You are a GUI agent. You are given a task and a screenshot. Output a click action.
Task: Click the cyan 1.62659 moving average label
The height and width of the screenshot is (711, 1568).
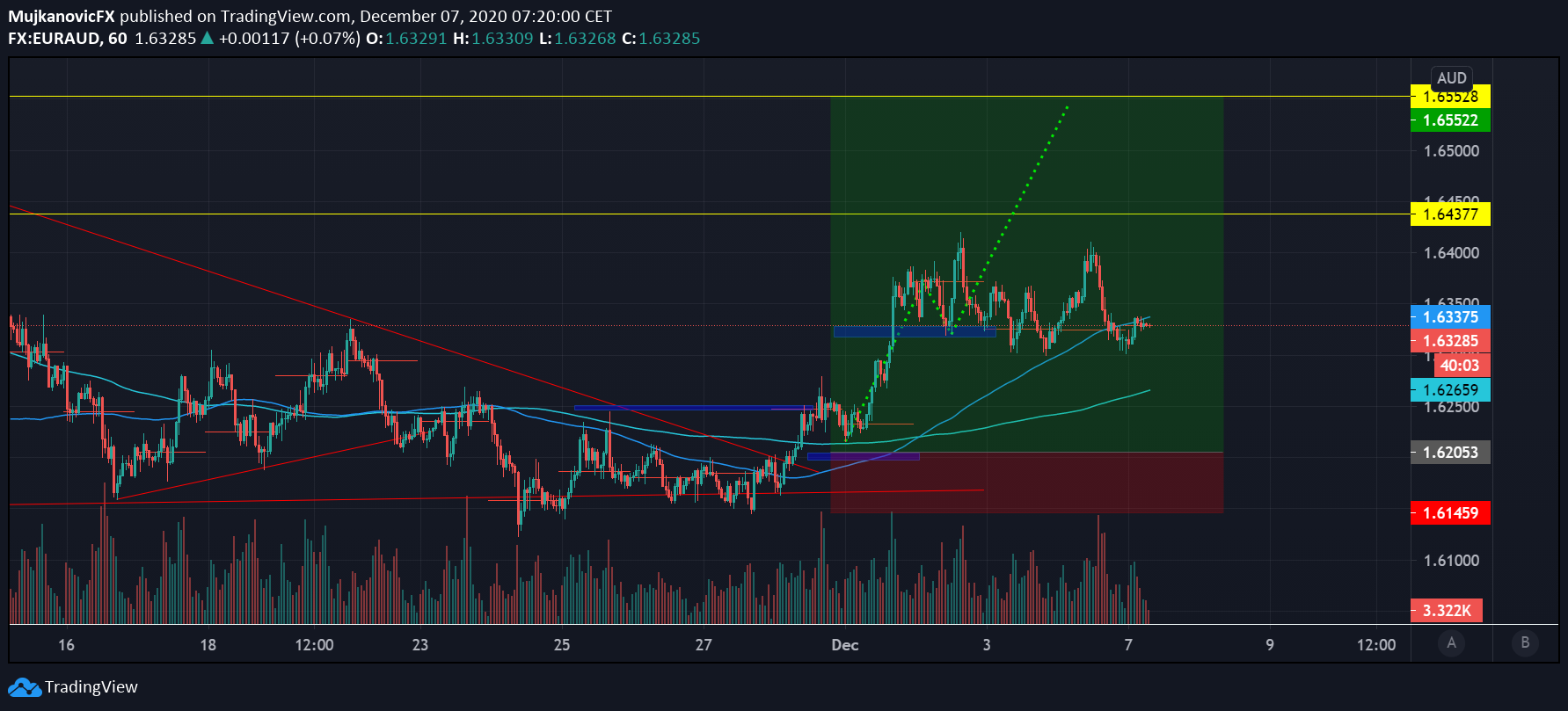tap(1450, 390)
